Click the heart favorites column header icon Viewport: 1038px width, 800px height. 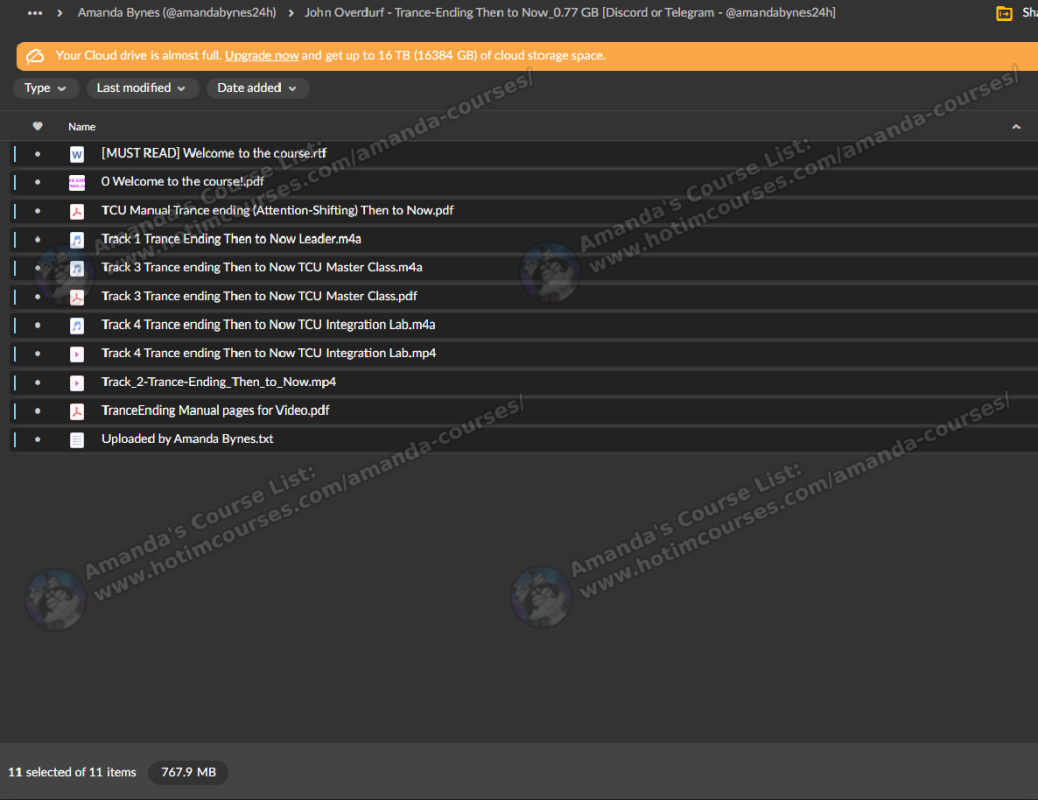click(x=38, y=127)
